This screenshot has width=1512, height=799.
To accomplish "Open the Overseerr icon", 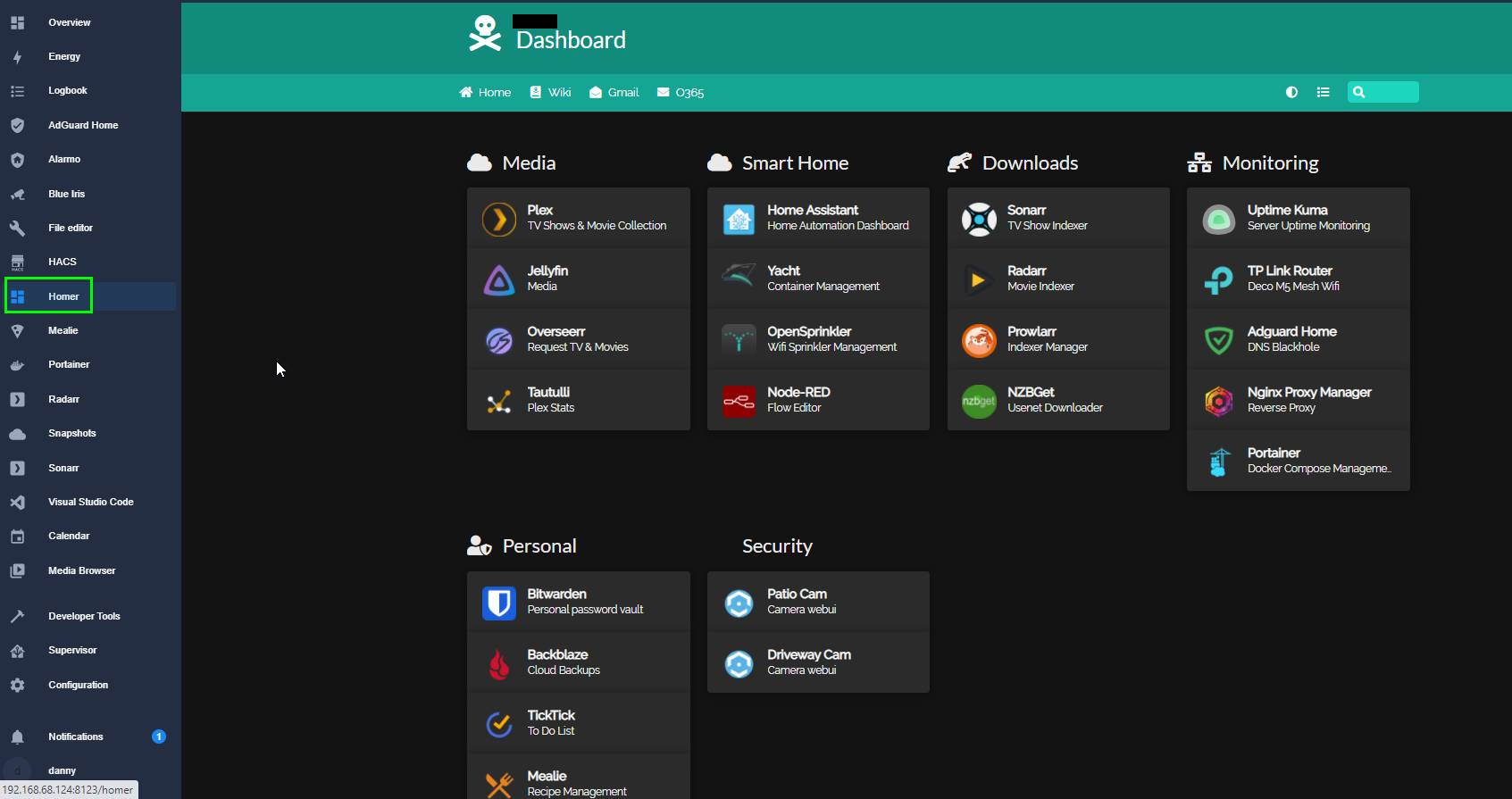I will [499, 340].
